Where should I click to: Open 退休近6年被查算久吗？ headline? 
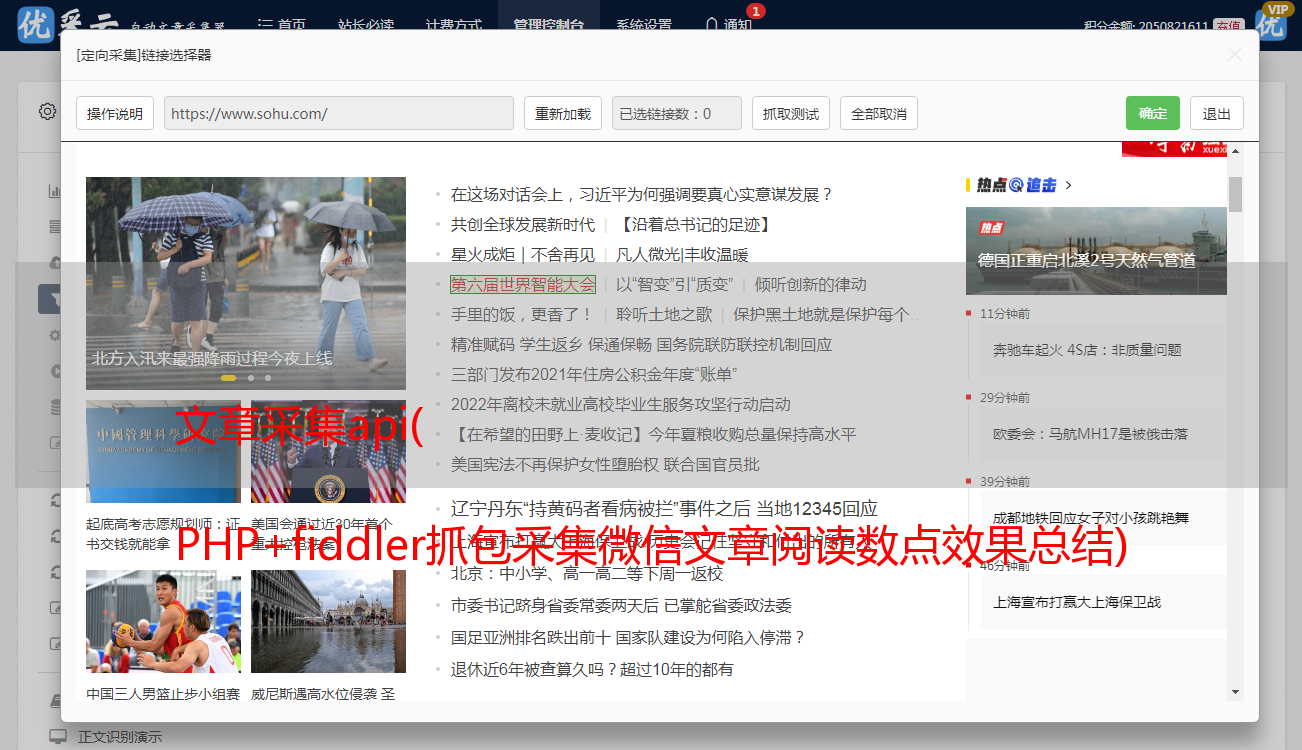point(592,669)
